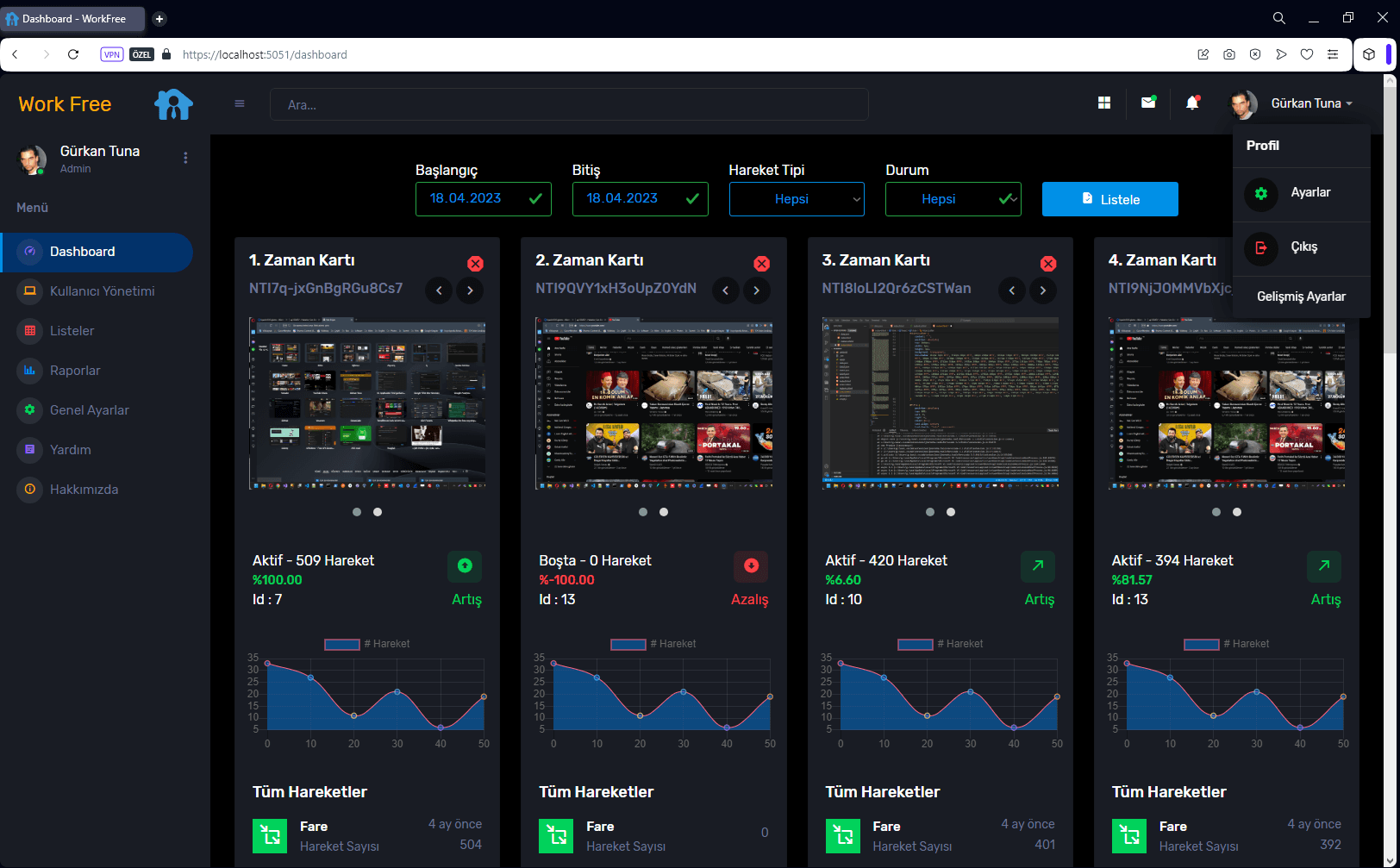Toggle sidebar with hamburger menu icon

(240, 103)
